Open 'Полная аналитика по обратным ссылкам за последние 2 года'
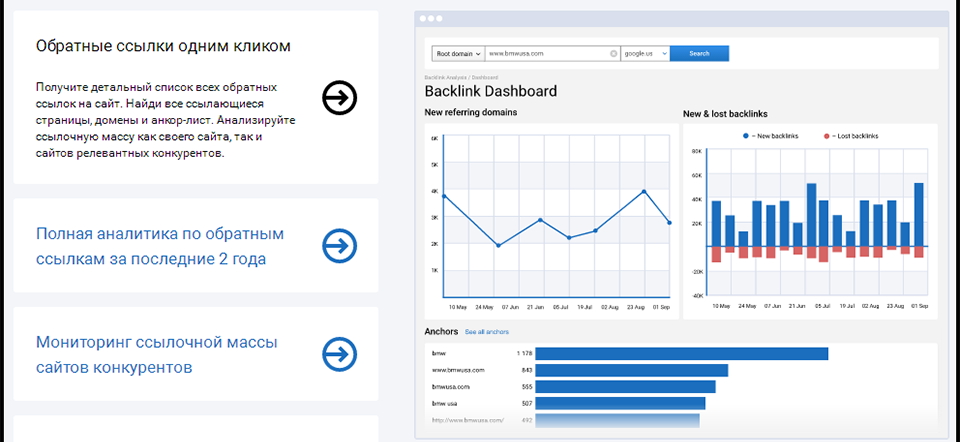 click(160, 246)
